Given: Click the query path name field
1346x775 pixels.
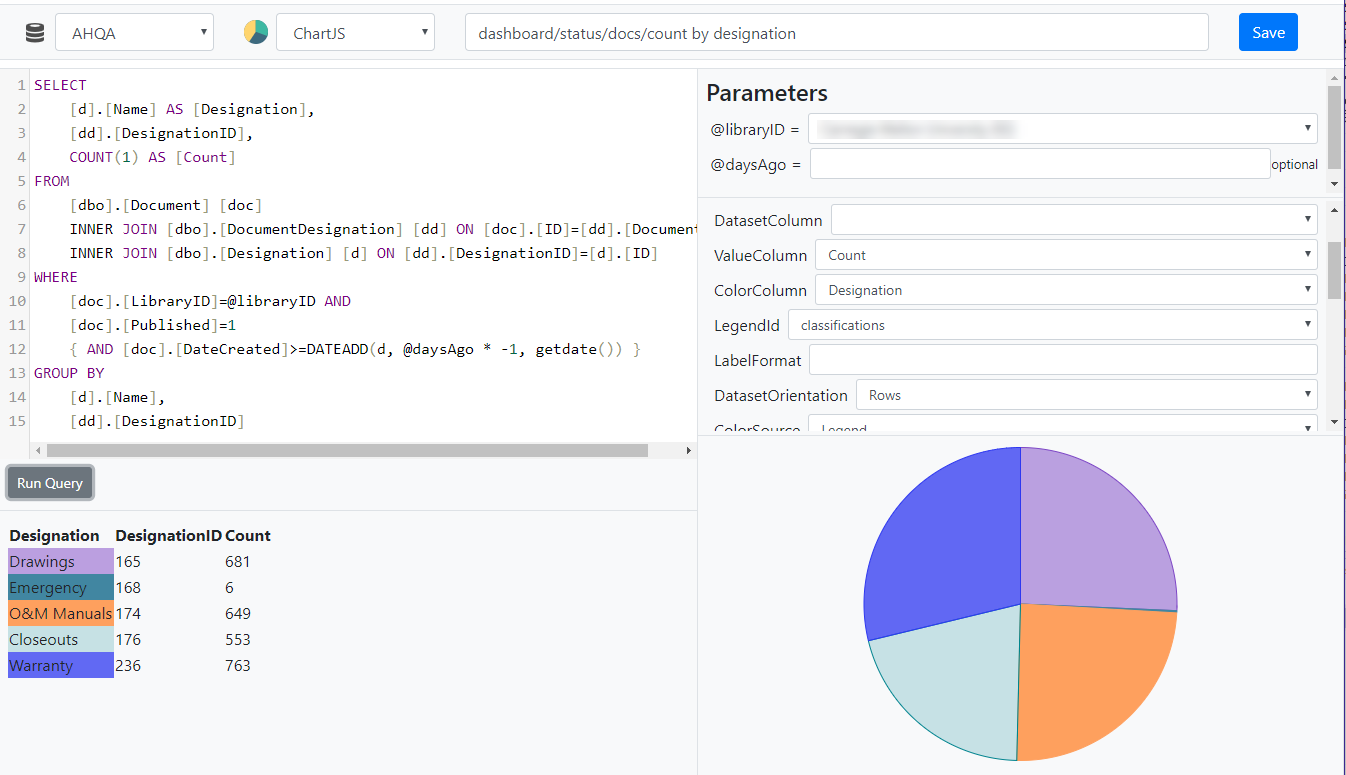Looking at the screenshot, I should [x=836, y=33].
